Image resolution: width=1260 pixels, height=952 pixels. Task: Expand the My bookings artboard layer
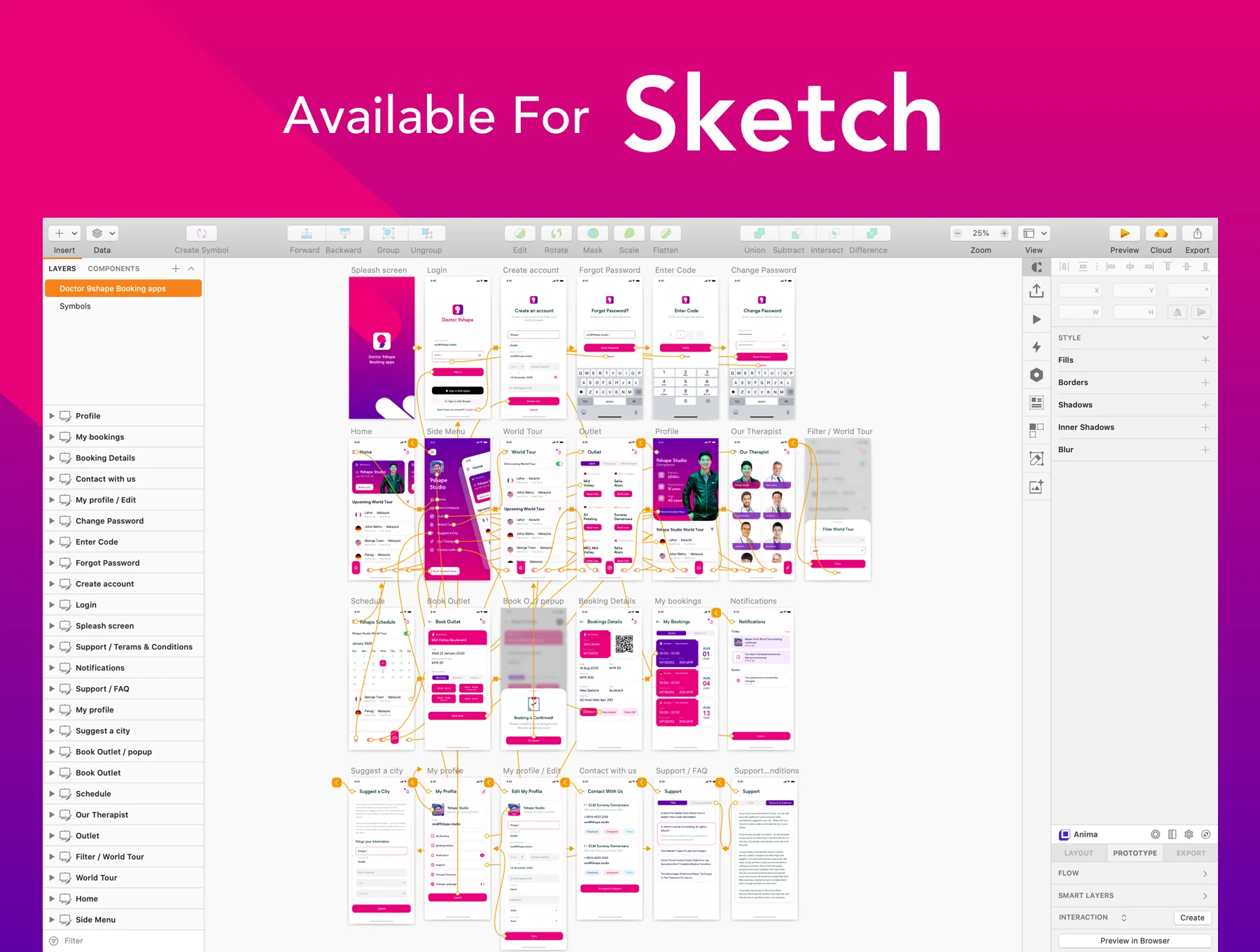(52, 437)
